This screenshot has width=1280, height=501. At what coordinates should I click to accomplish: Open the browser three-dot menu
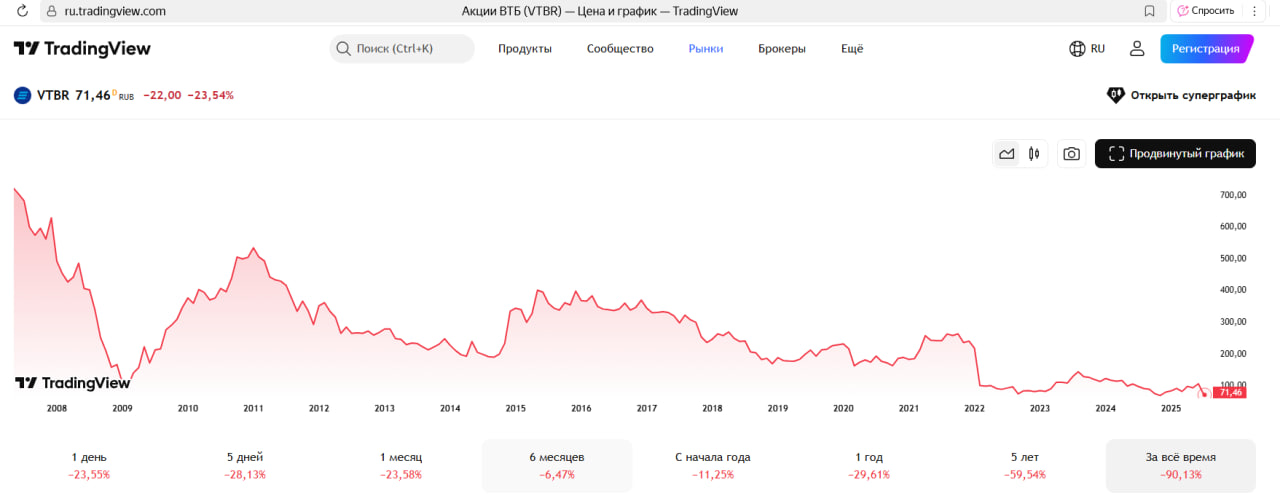coord(1254,11)
